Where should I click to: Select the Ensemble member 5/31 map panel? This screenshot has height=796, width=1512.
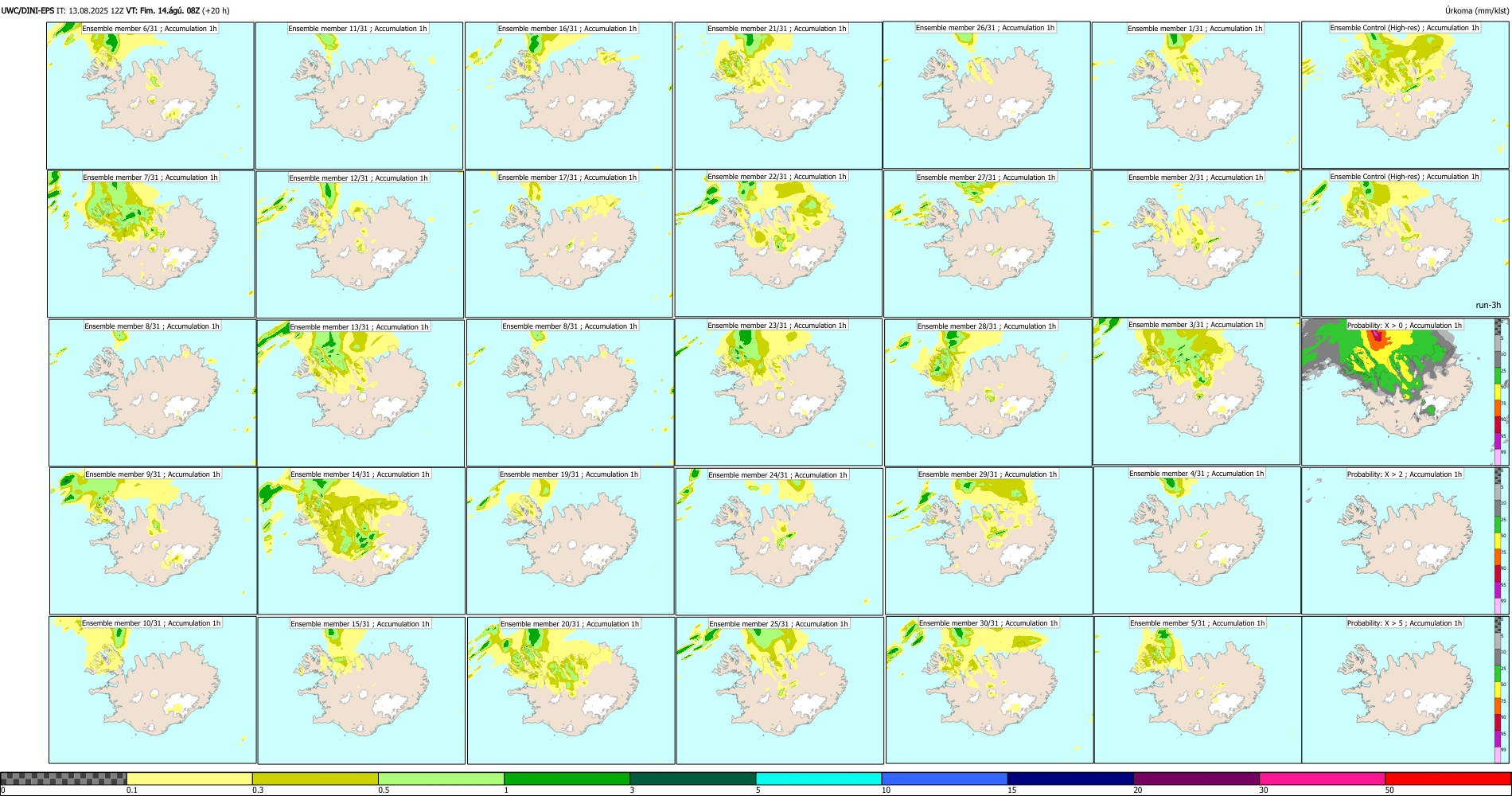(1198, 690)
